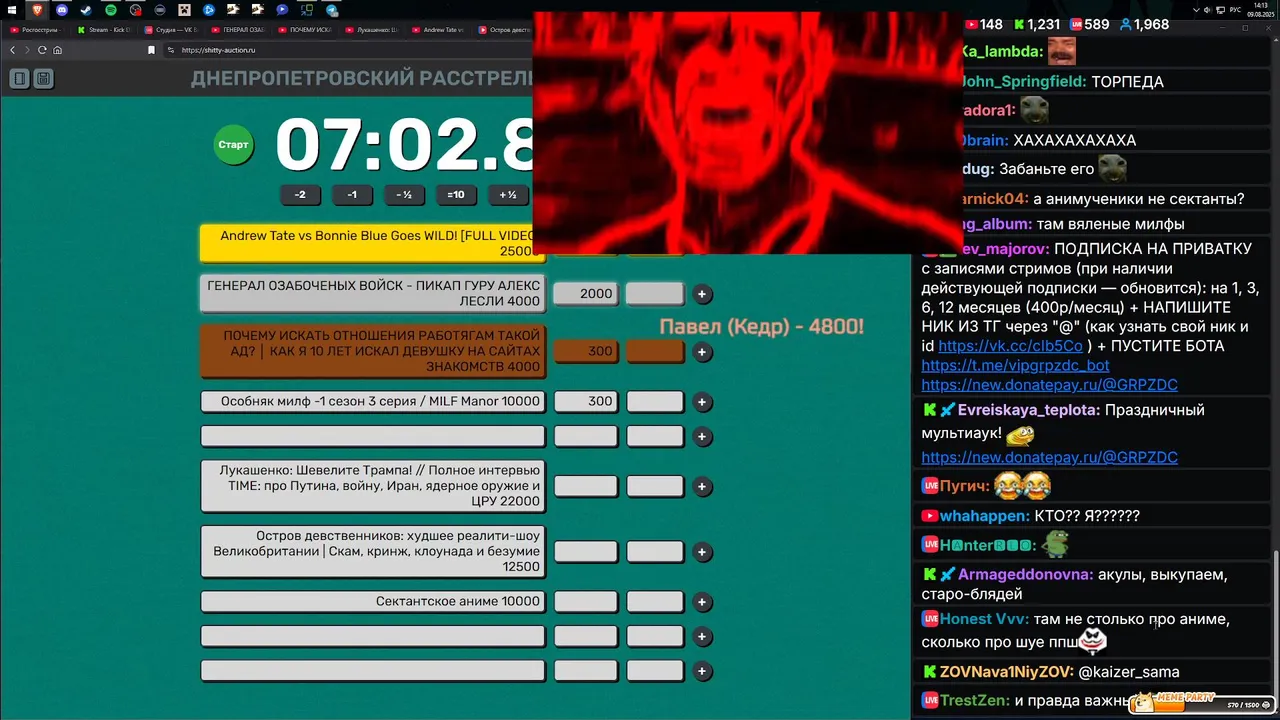Open the Minecraft taskbar icon
Screen dimensions: 1280x720
click(x=184, y=9)
